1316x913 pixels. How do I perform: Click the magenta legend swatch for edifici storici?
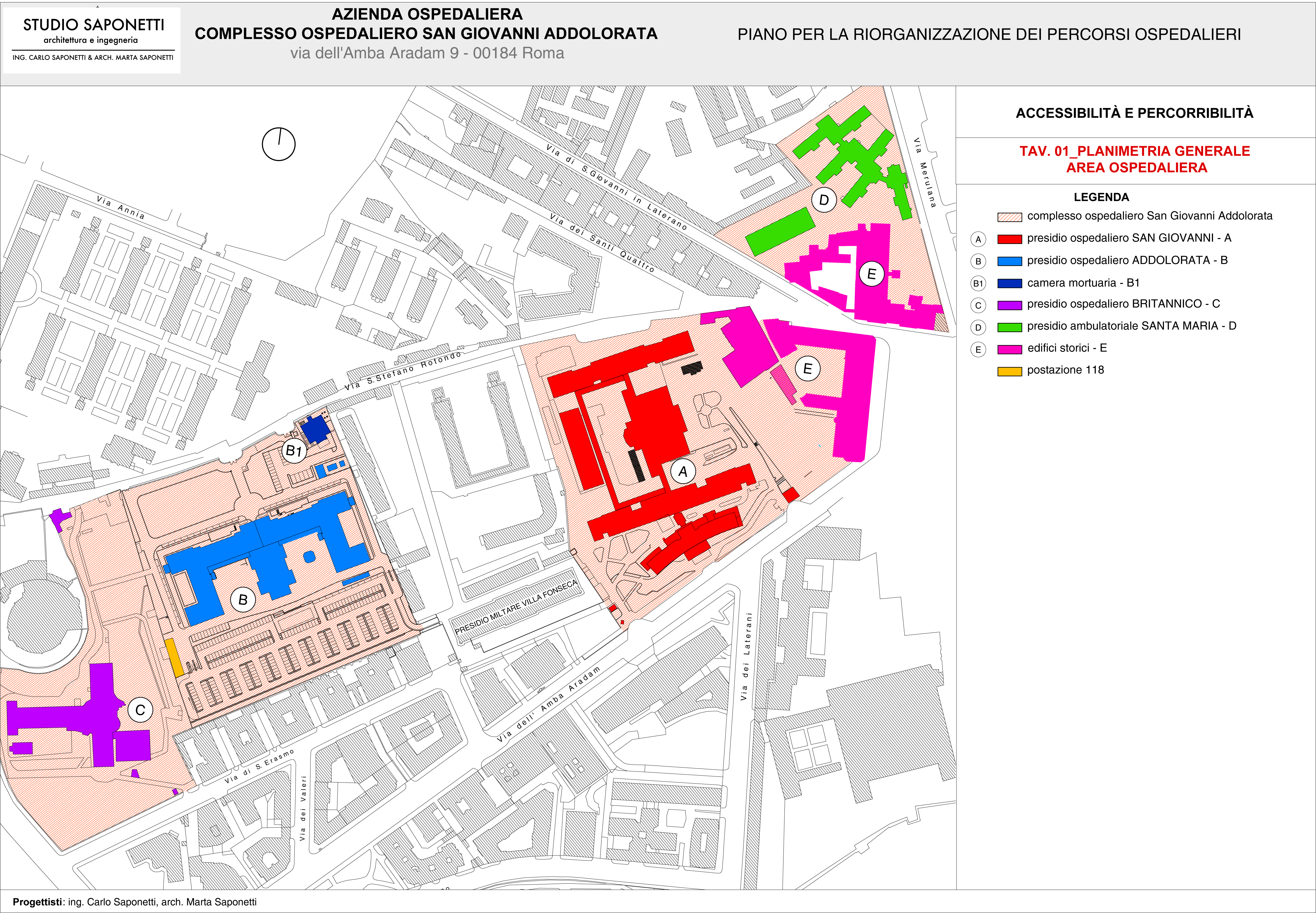(x=1009, y=349)
